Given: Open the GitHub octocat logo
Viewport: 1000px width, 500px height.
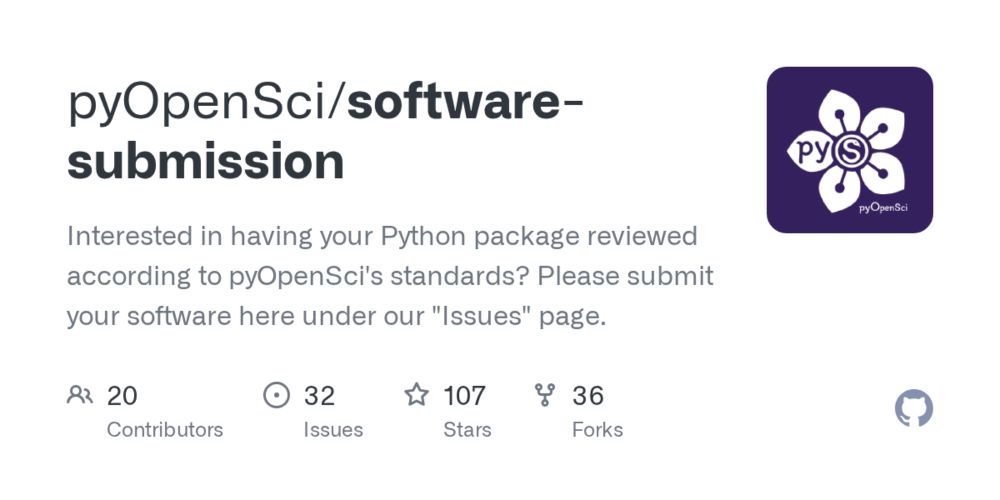Looking at the screenshot, I should point(913,409).
